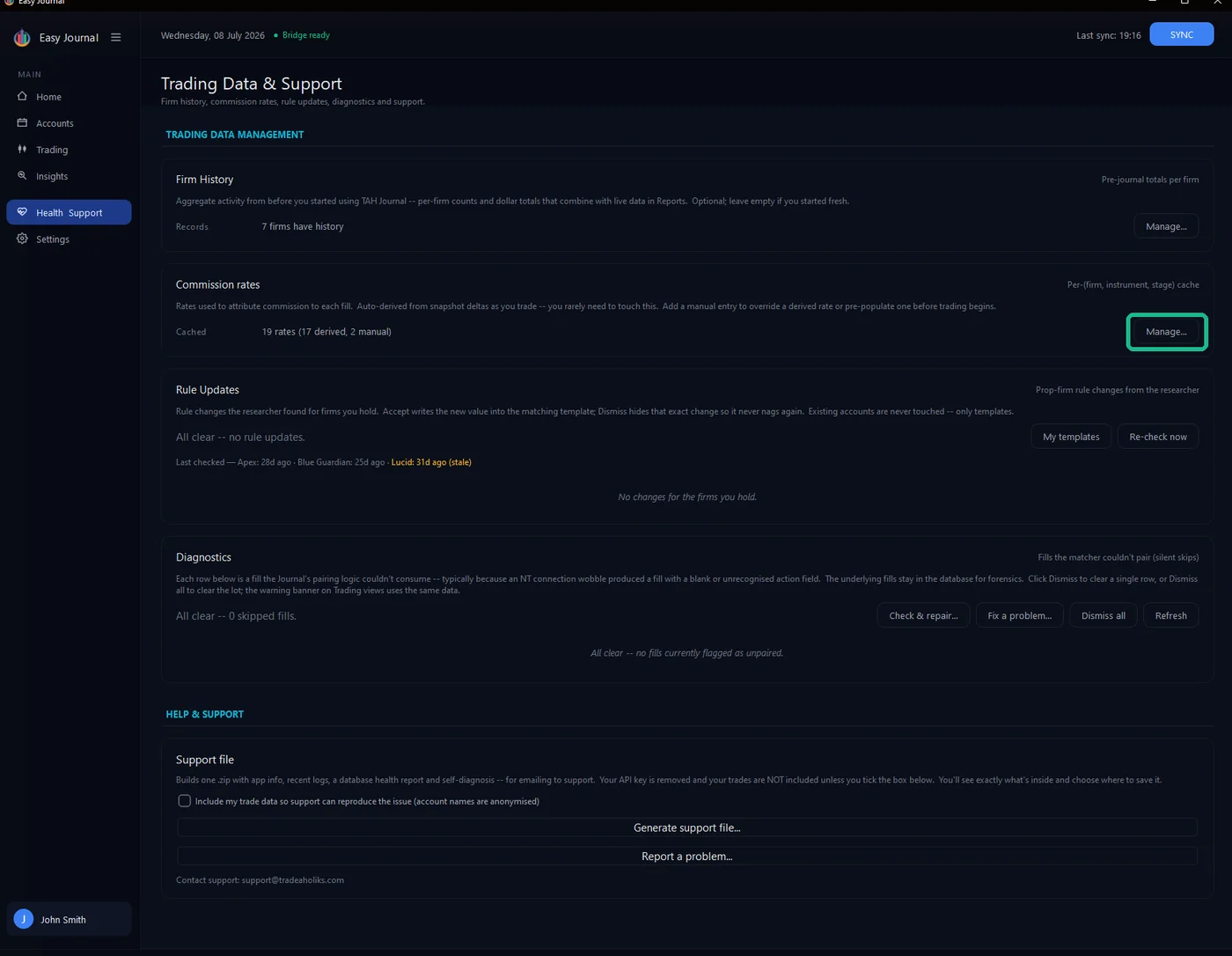The height and width of the screenshot is (956, 1232).
Task: Click the Bridge ready status text
Action: tap(306, 35)
